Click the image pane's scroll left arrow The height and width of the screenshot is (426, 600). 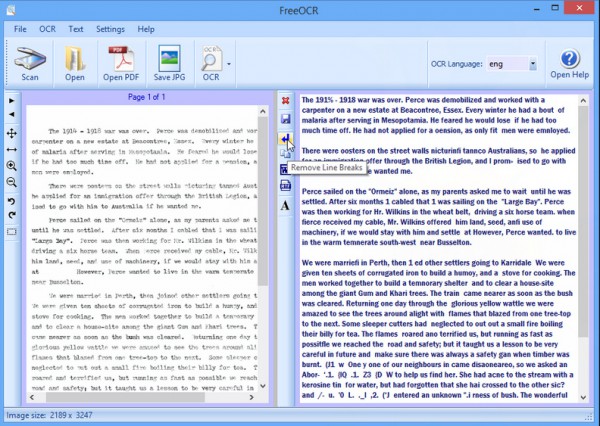click(x=32, y=397)
